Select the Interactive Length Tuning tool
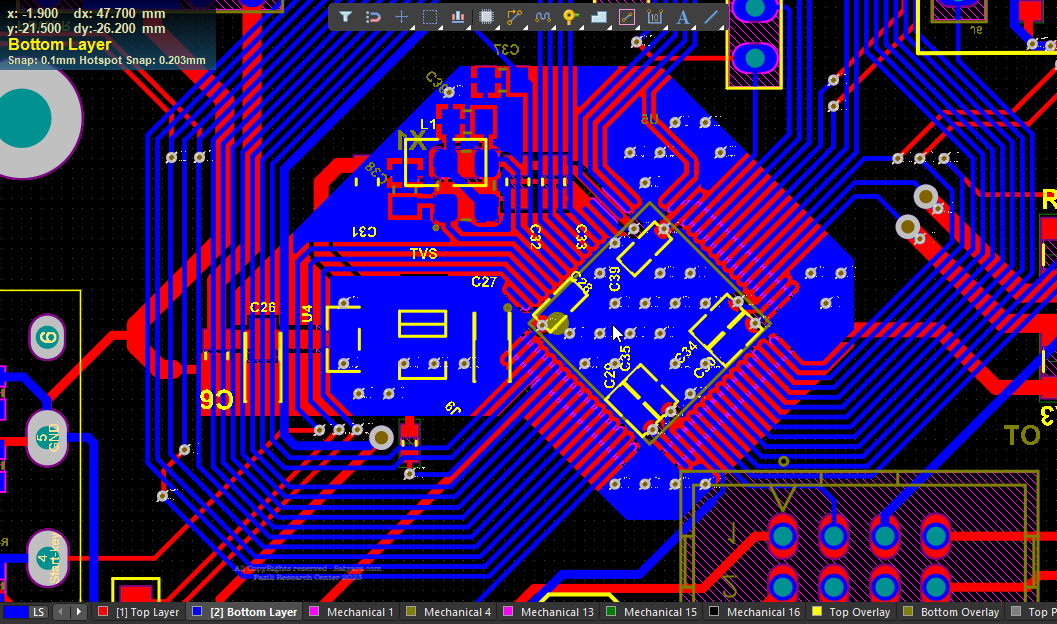The height and width of the screenshot is (624, 1057). [x=543, y=17]
